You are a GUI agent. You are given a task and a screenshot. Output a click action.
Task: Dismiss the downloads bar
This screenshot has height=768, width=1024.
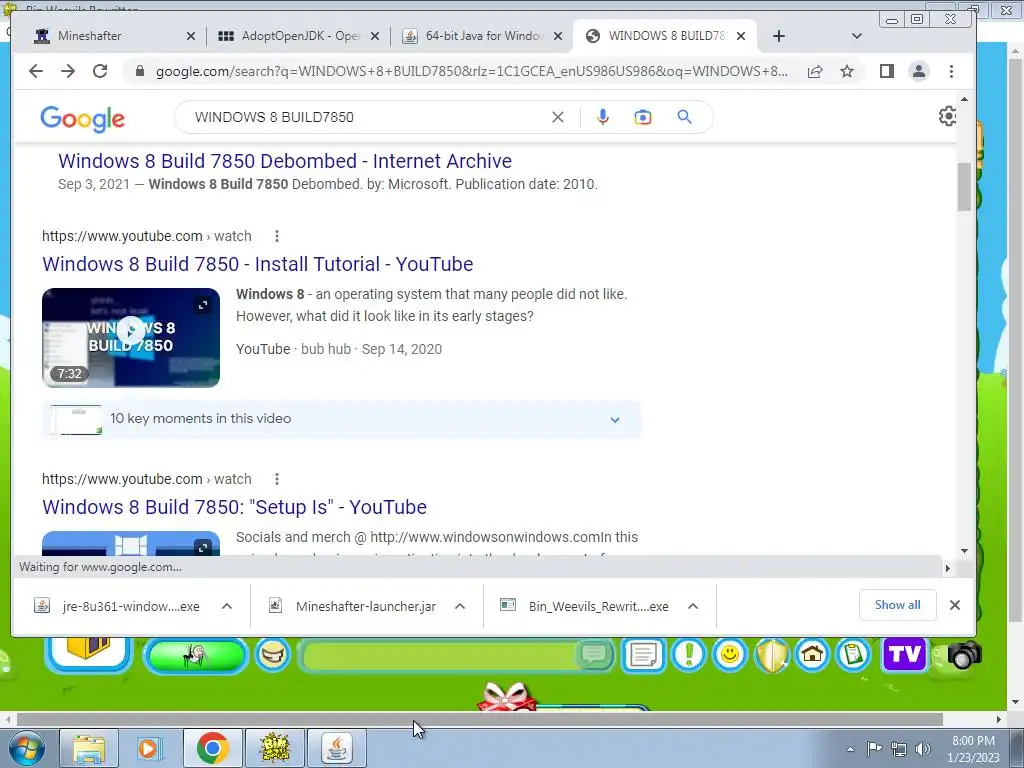(x=955, y=605)
